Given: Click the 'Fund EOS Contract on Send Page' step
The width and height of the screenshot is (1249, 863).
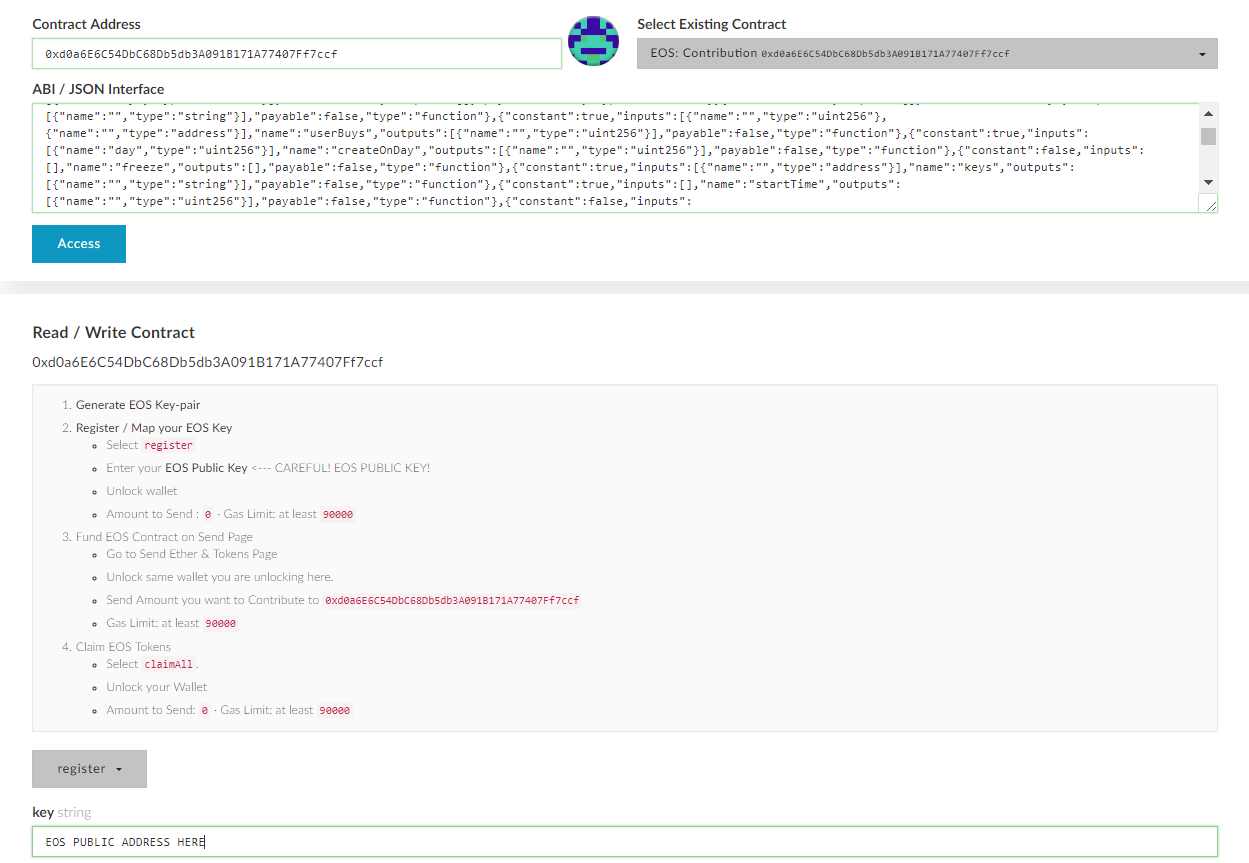Looking at the screenshot, I should [x=164, y=537].
